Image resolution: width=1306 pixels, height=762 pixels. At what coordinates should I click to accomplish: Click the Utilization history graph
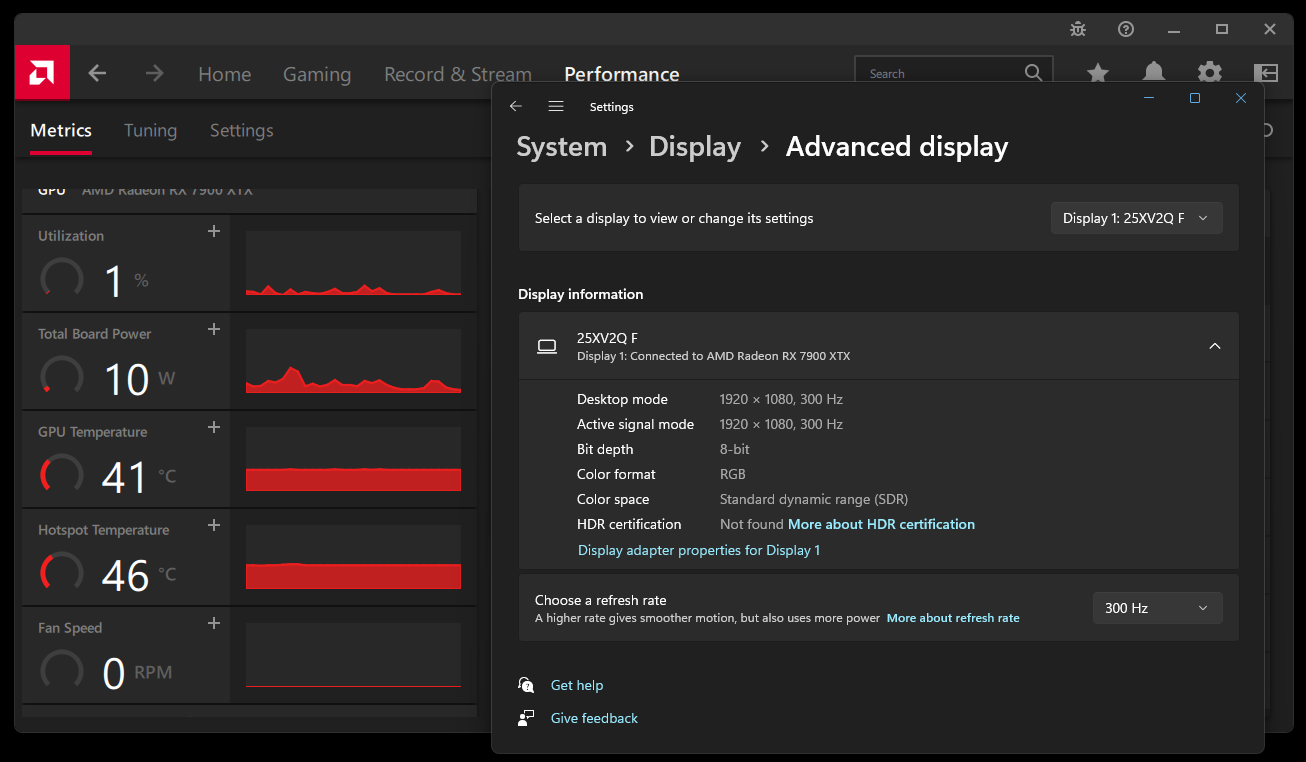(x=353, y=264)
